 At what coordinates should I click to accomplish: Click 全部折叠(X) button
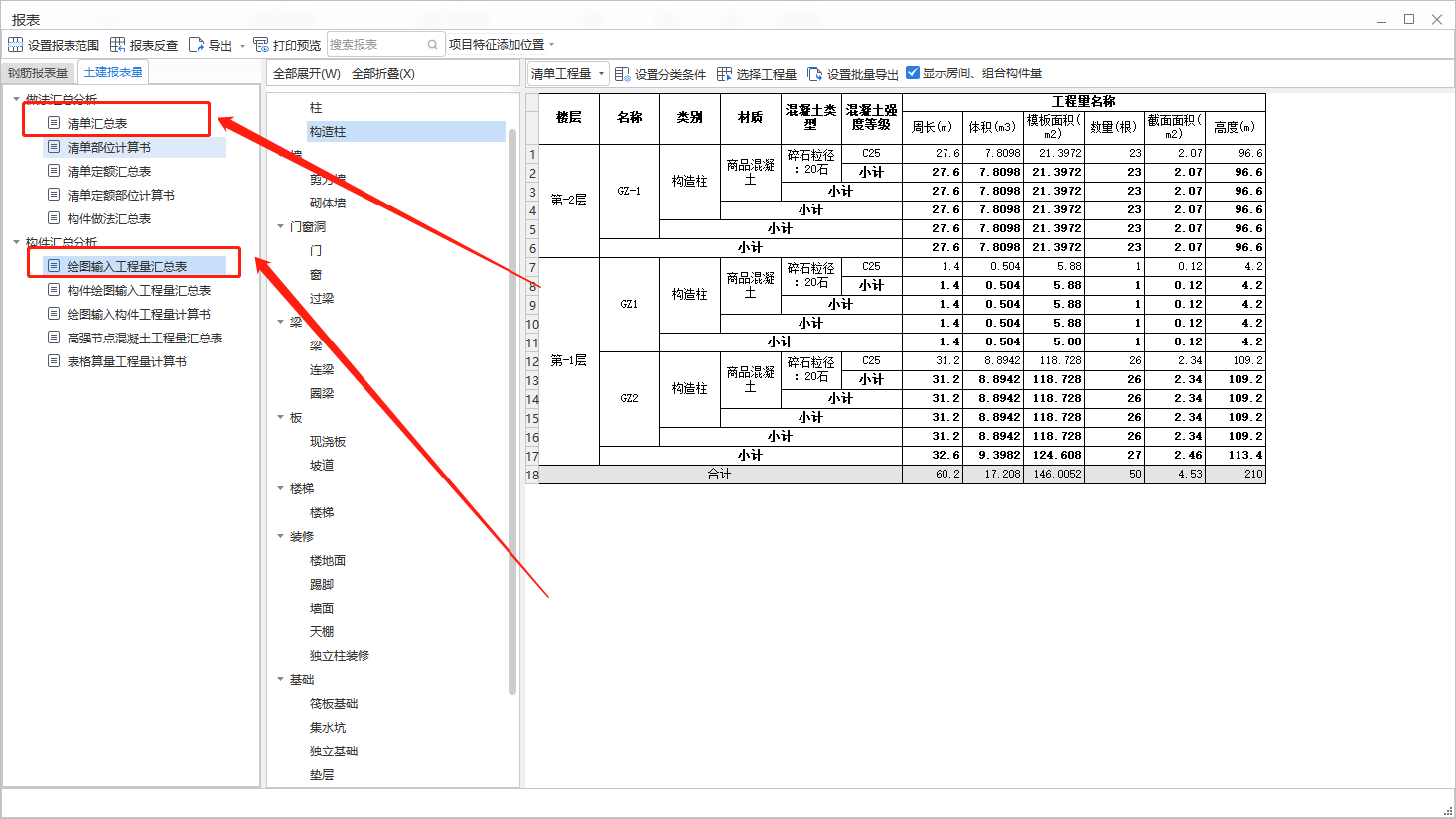tap(383, 74)
